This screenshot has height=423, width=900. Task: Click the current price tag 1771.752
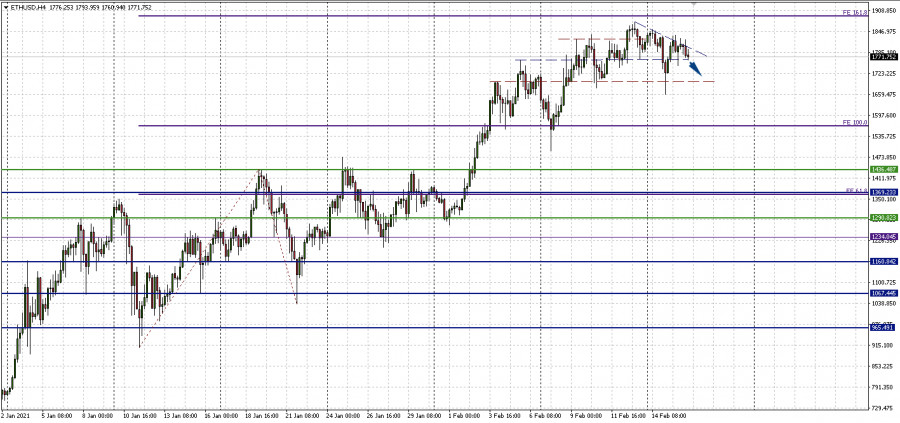[881, 59]
